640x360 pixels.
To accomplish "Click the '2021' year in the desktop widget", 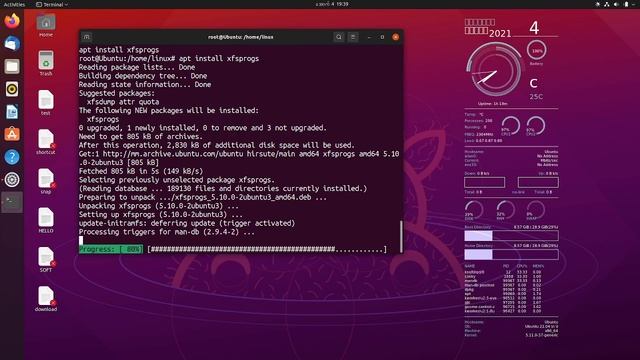I will pyautogui.click(x=500, y=33).
